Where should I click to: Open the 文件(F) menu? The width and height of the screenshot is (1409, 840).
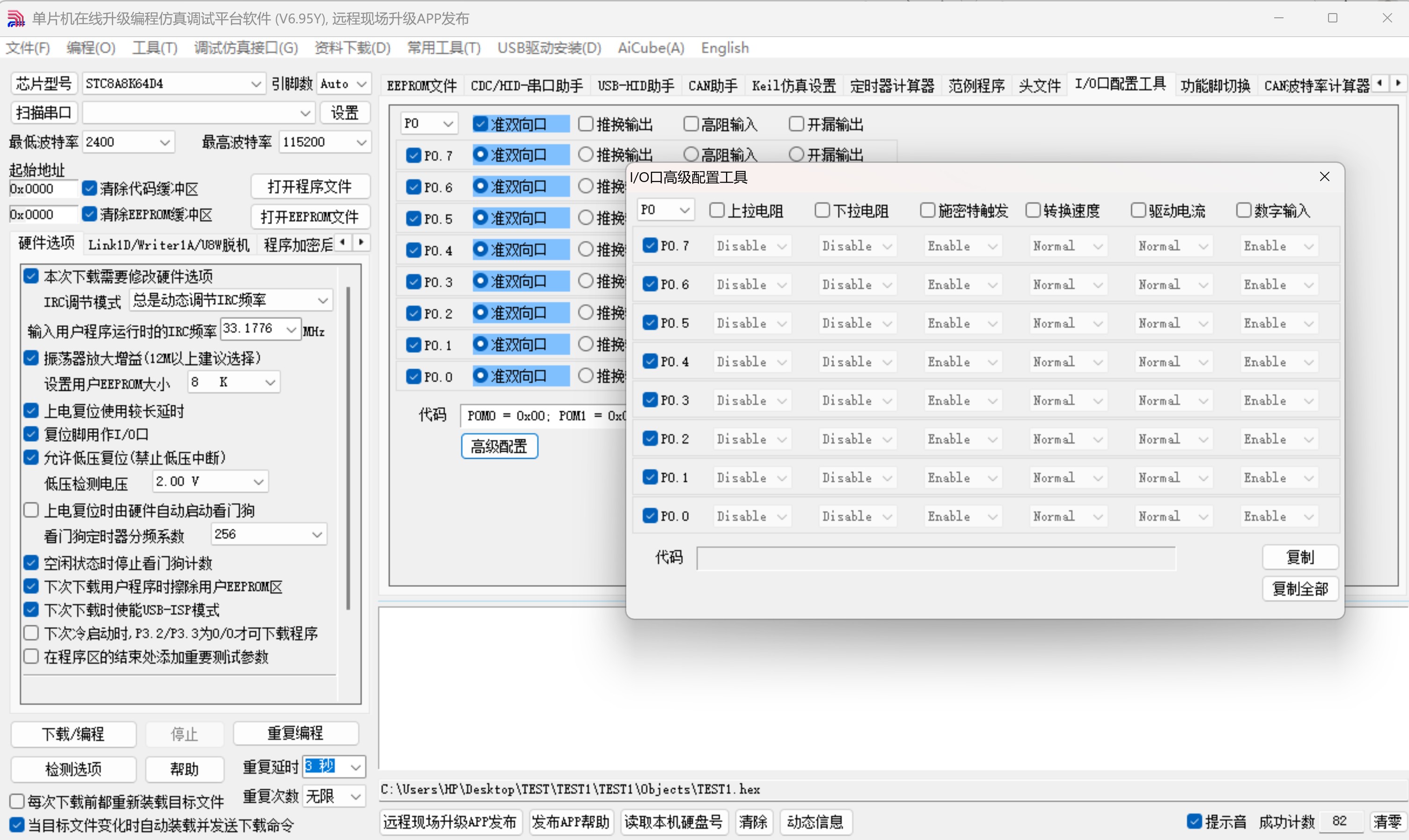28,48
